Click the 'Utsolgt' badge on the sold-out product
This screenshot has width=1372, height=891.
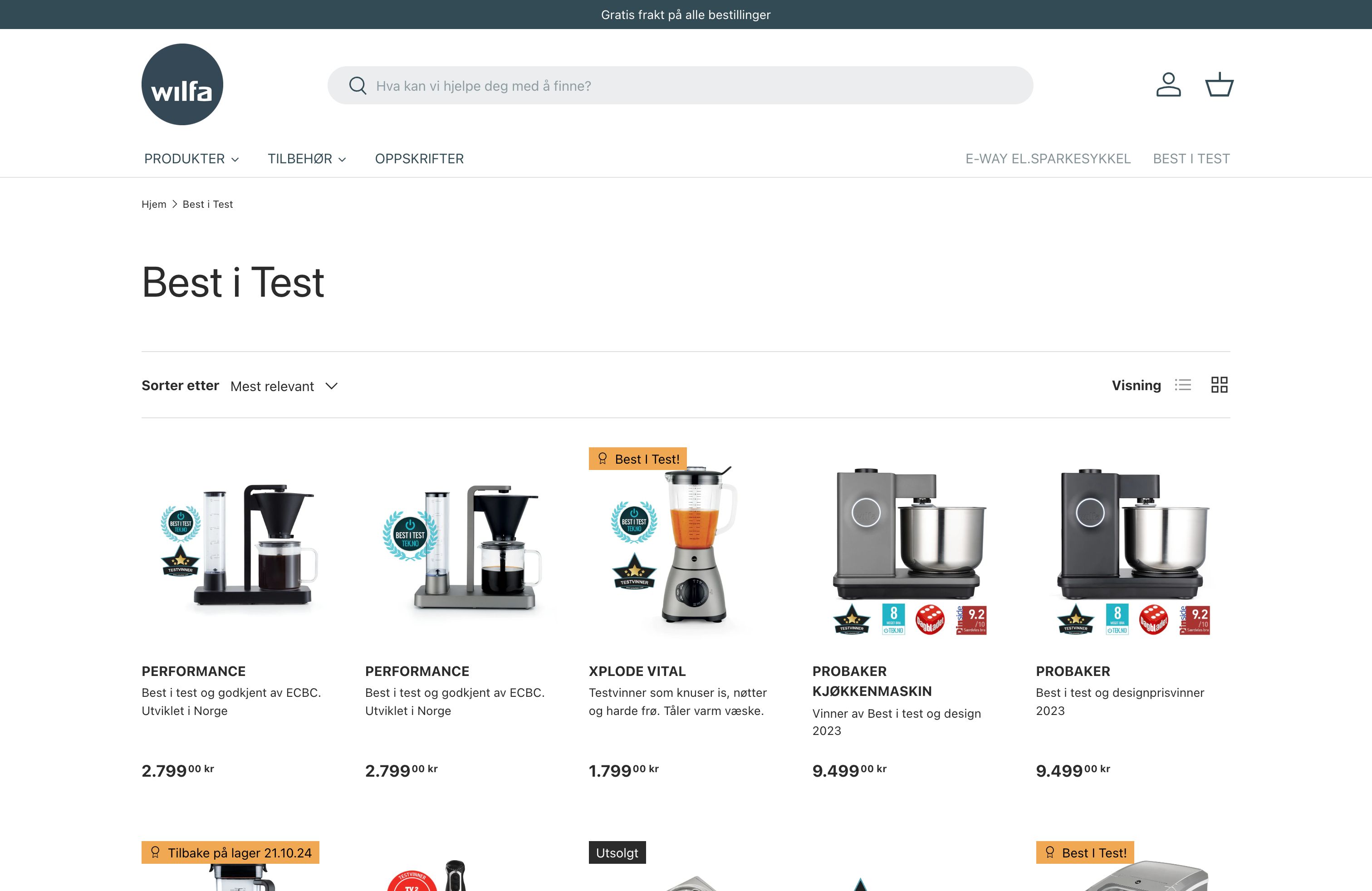pos(617,852)
